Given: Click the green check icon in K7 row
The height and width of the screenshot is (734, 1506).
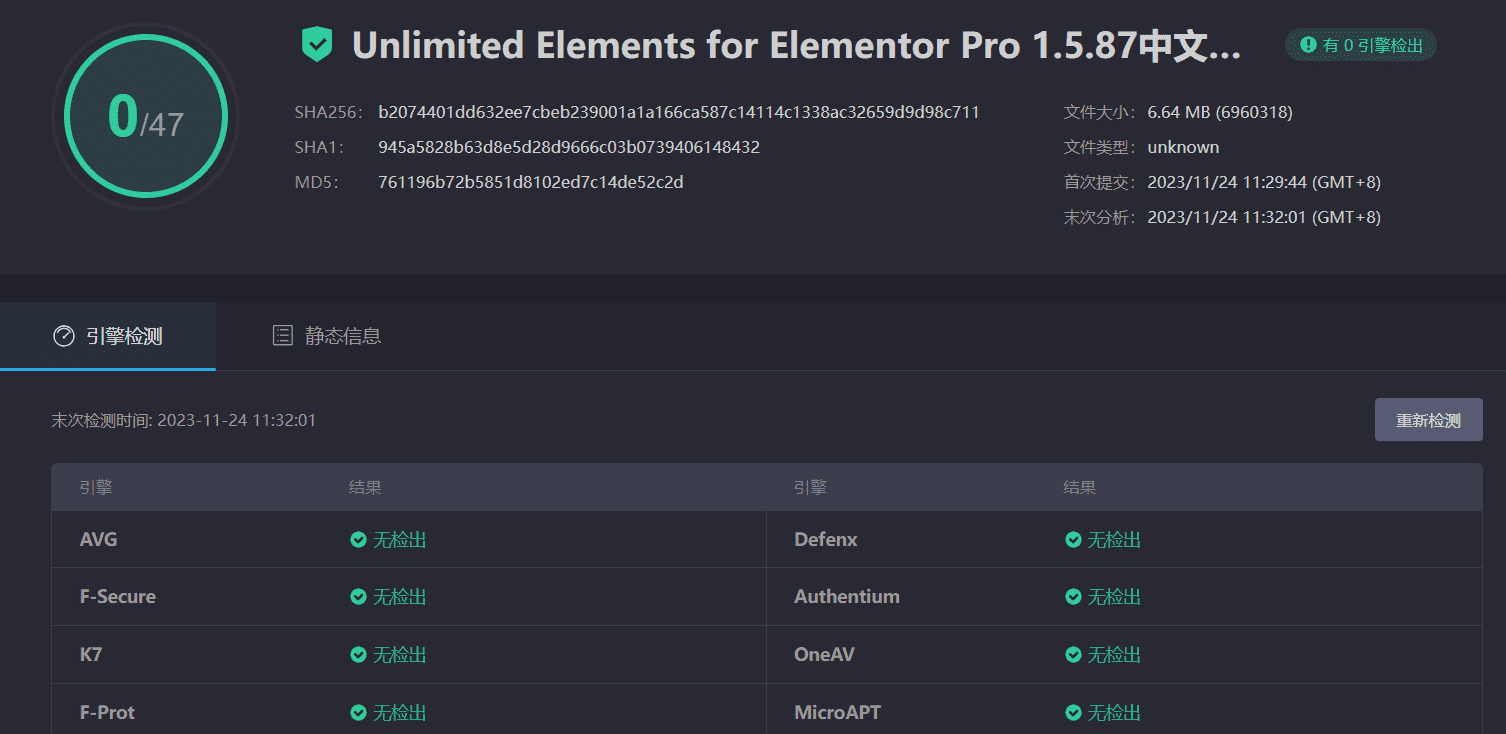Looking at the screenshot, I should click(x=358, y=655).
